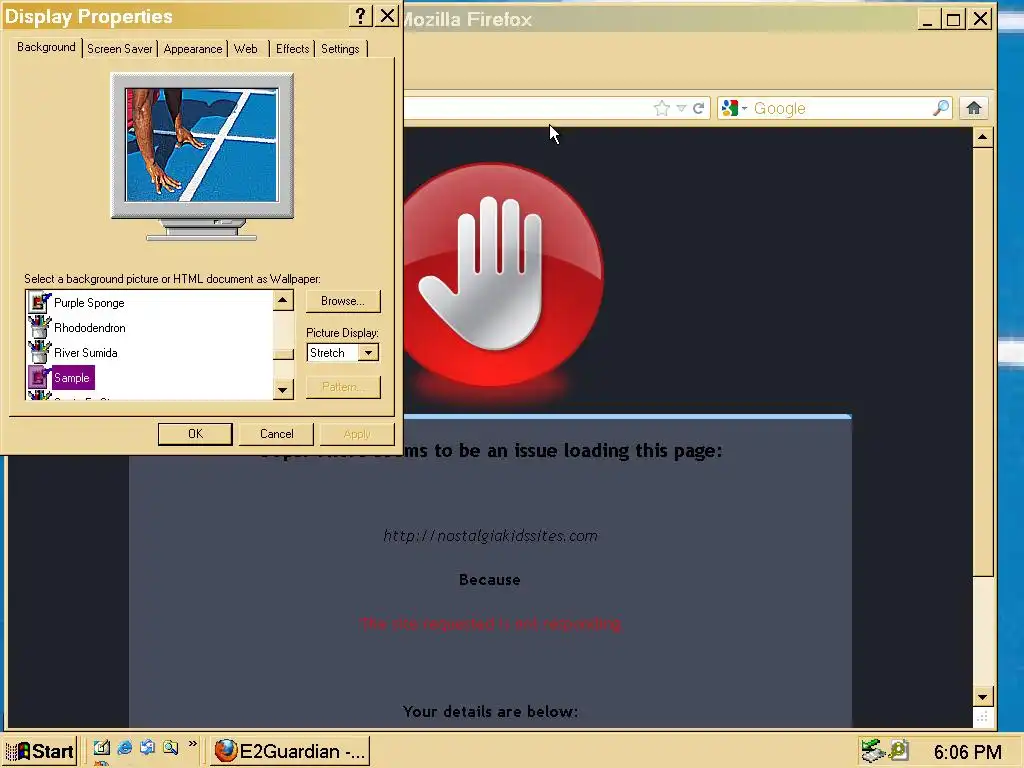Click the Google search field in Firefox
The width and height of the screenshot is (1024, 768).
[x=841, y=108]
